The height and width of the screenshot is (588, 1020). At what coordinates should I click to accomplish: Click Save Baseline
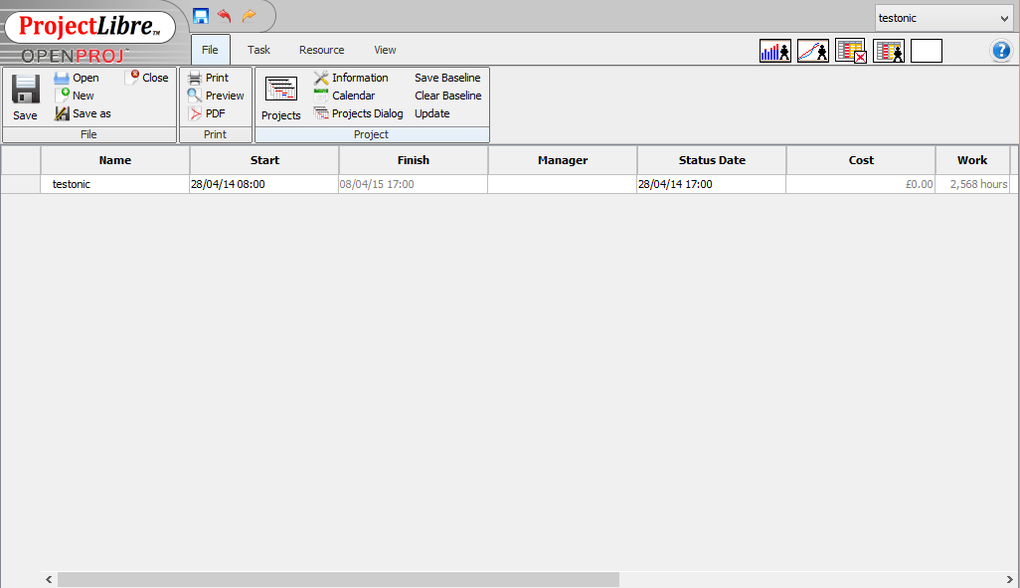[x=448, y=77]
